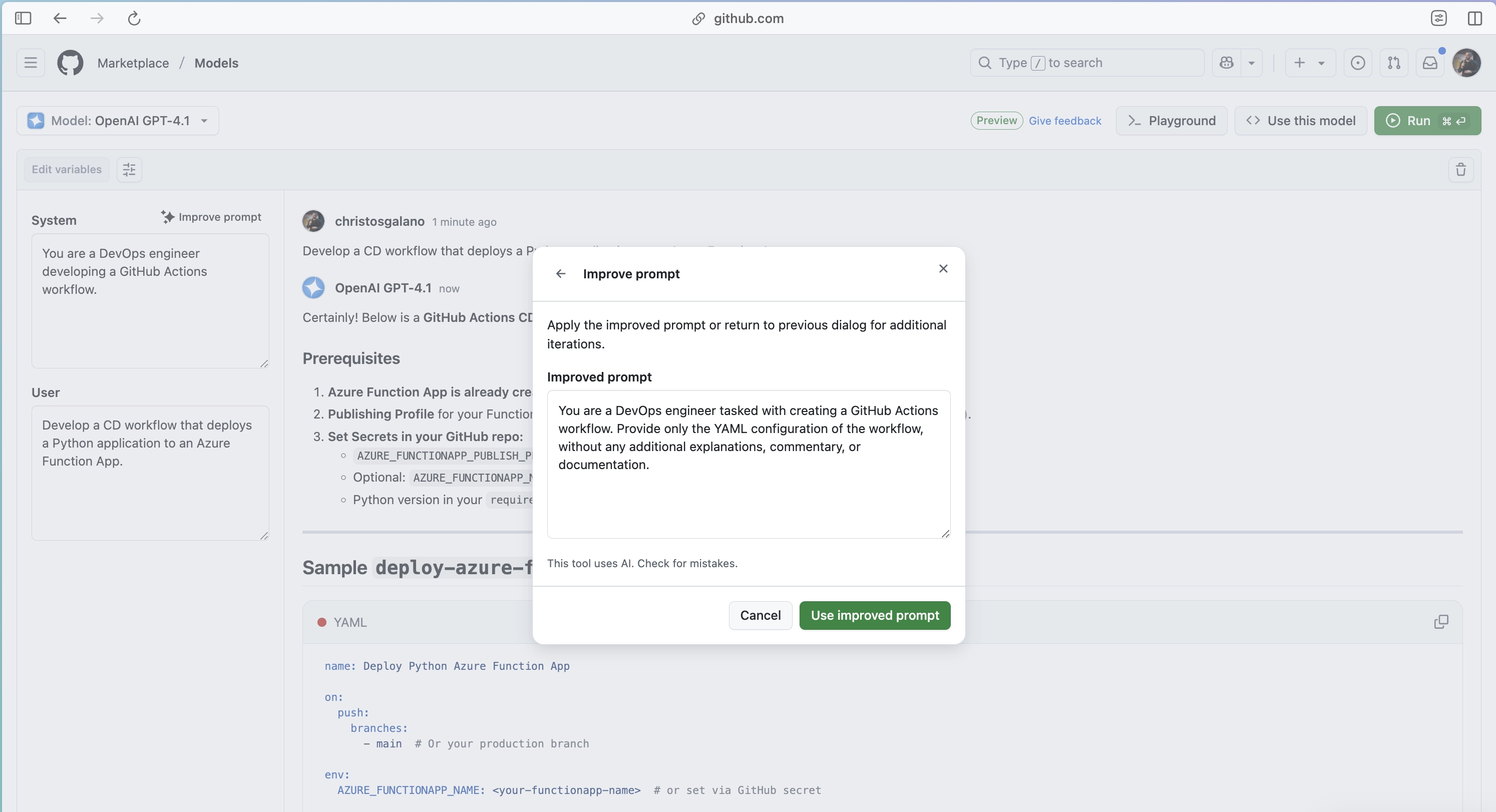
Task: Go back with the Improve prompt dialog arrow
Action: [x=560, y=273]
